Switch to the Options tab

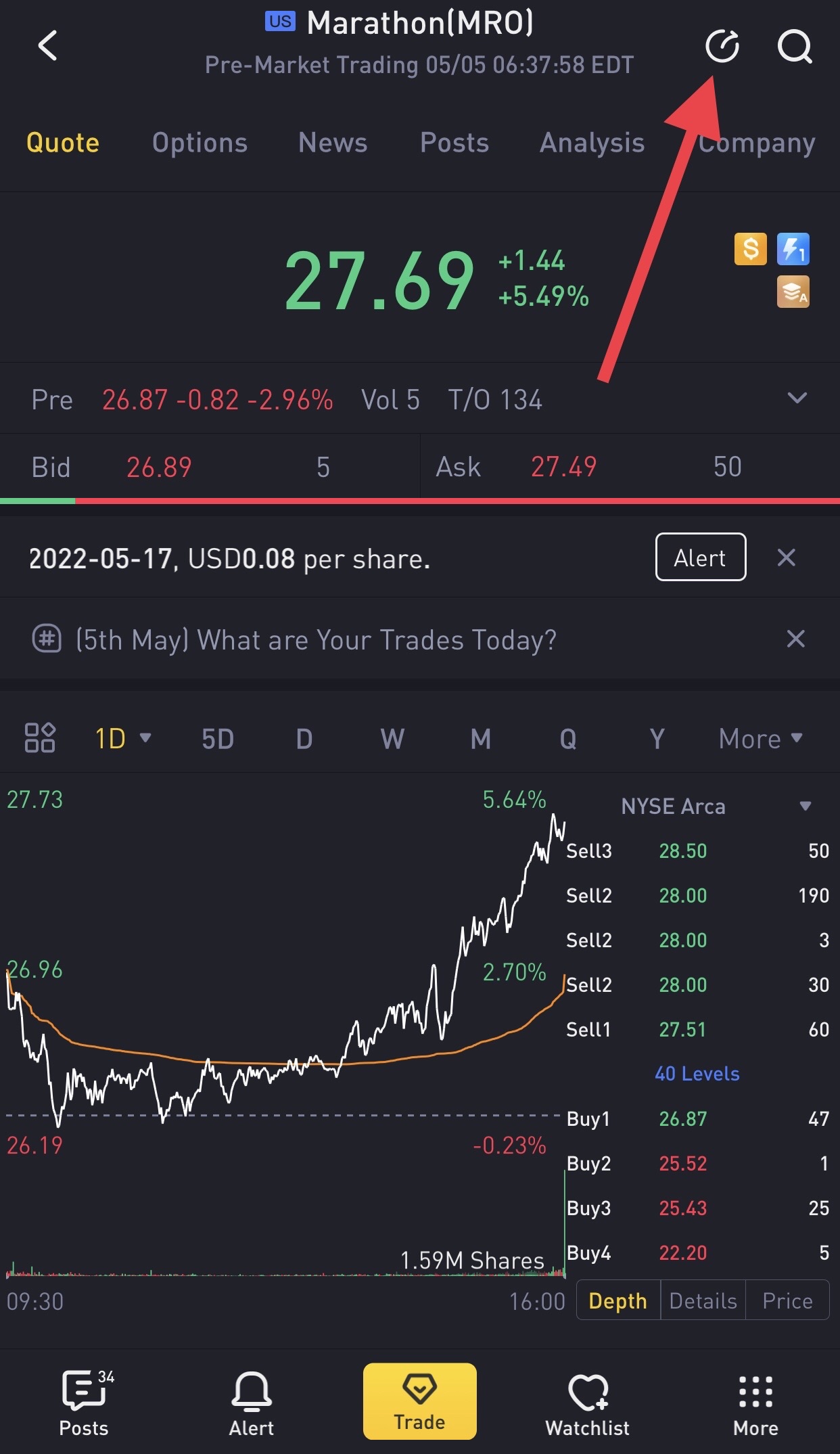(200, 143)
